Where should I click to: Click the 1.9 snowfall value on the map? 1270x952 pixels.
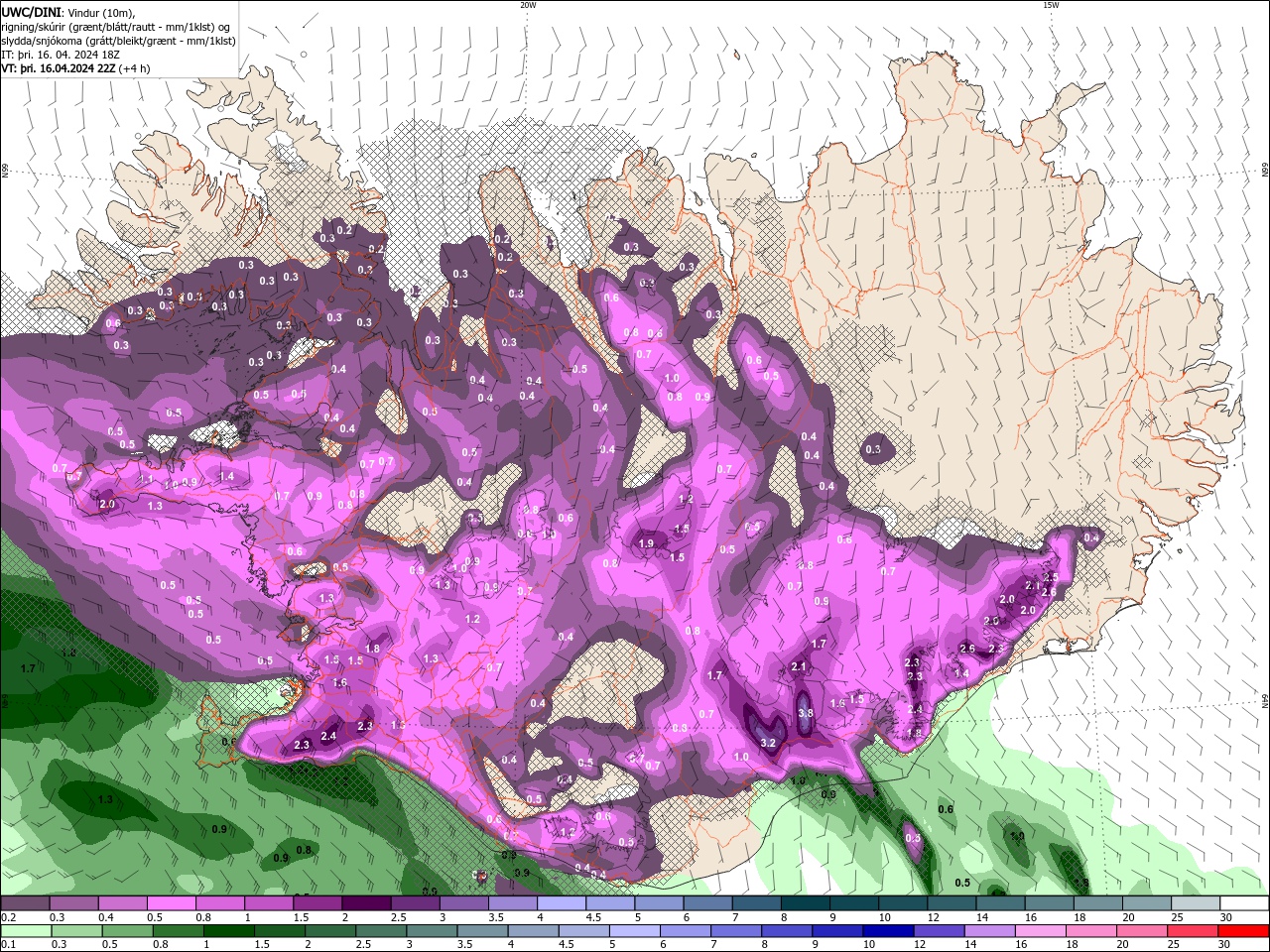click(647, 543)
